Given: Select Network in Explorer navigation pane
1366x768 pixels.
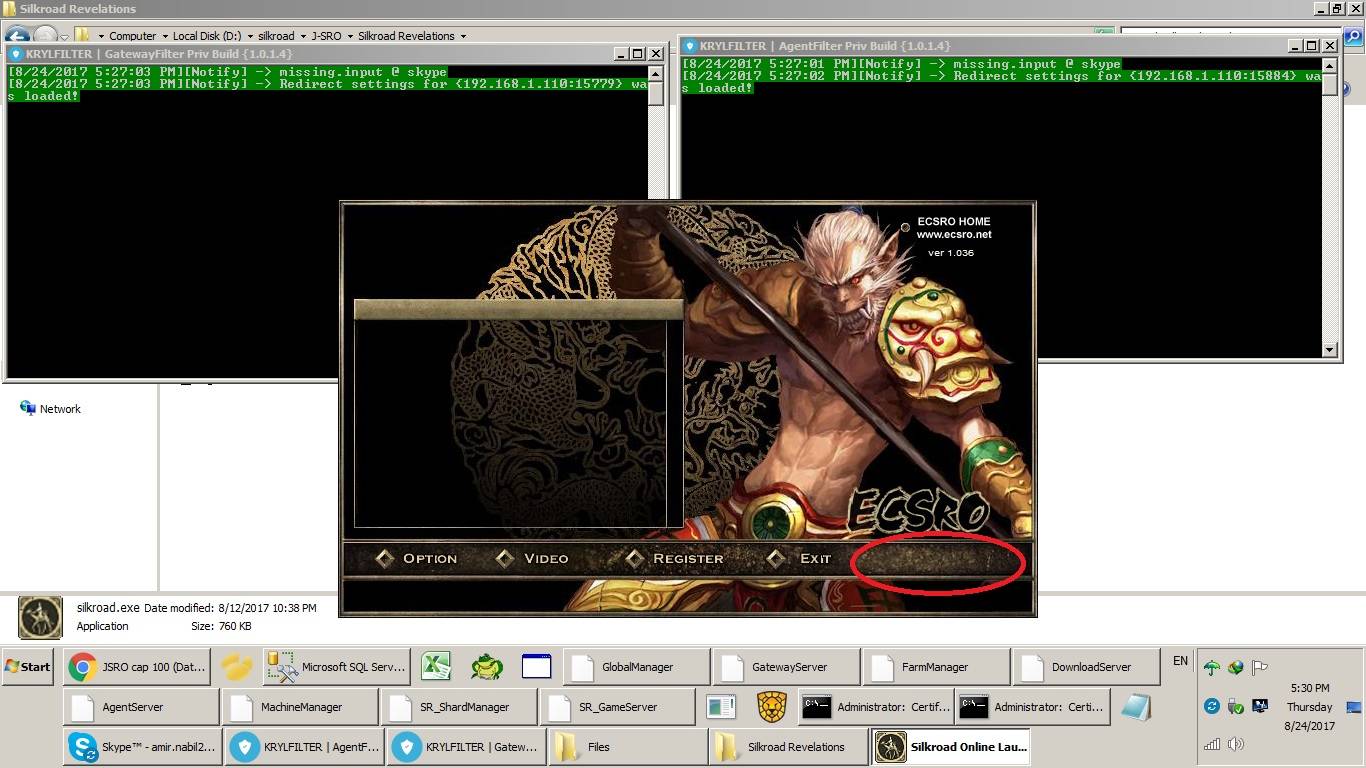Looking at the screenshot, I should (50, 409).
